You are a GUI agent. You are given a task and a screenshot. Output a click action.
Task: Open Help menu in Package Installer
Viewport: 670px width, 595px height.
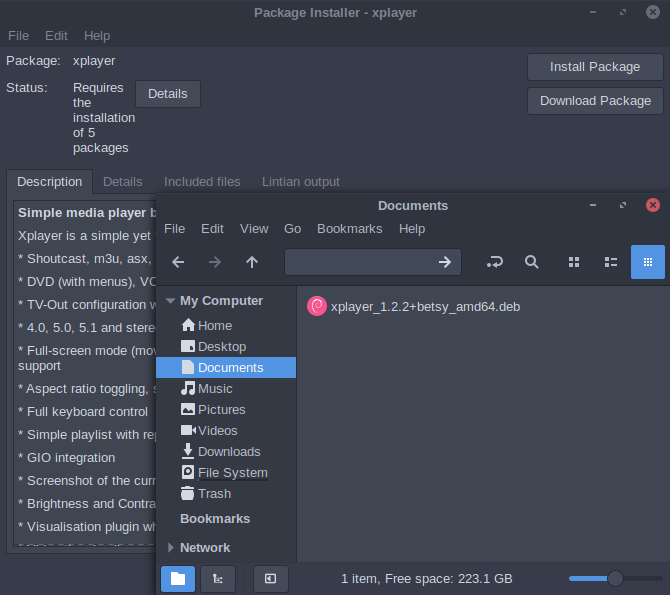pyautogui.click(x=97, y=35)
